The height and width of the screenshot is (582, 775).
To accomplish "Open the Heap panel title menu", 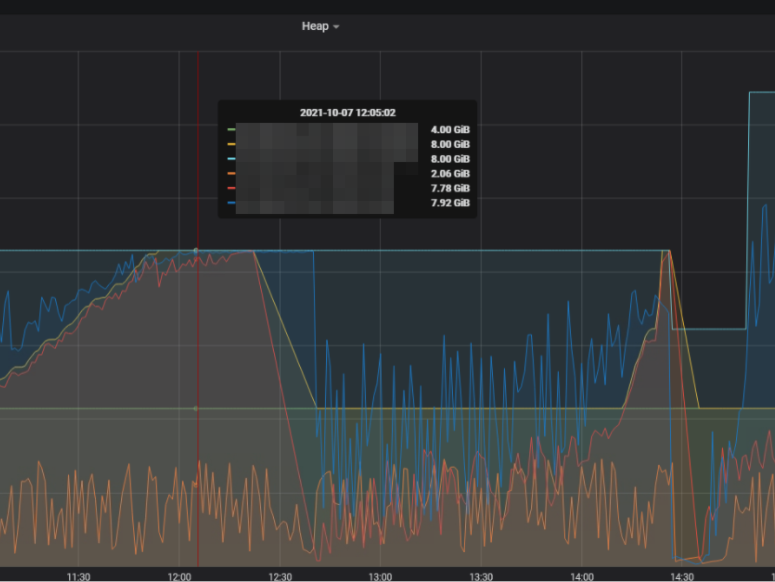I will (x=320, y=26).
